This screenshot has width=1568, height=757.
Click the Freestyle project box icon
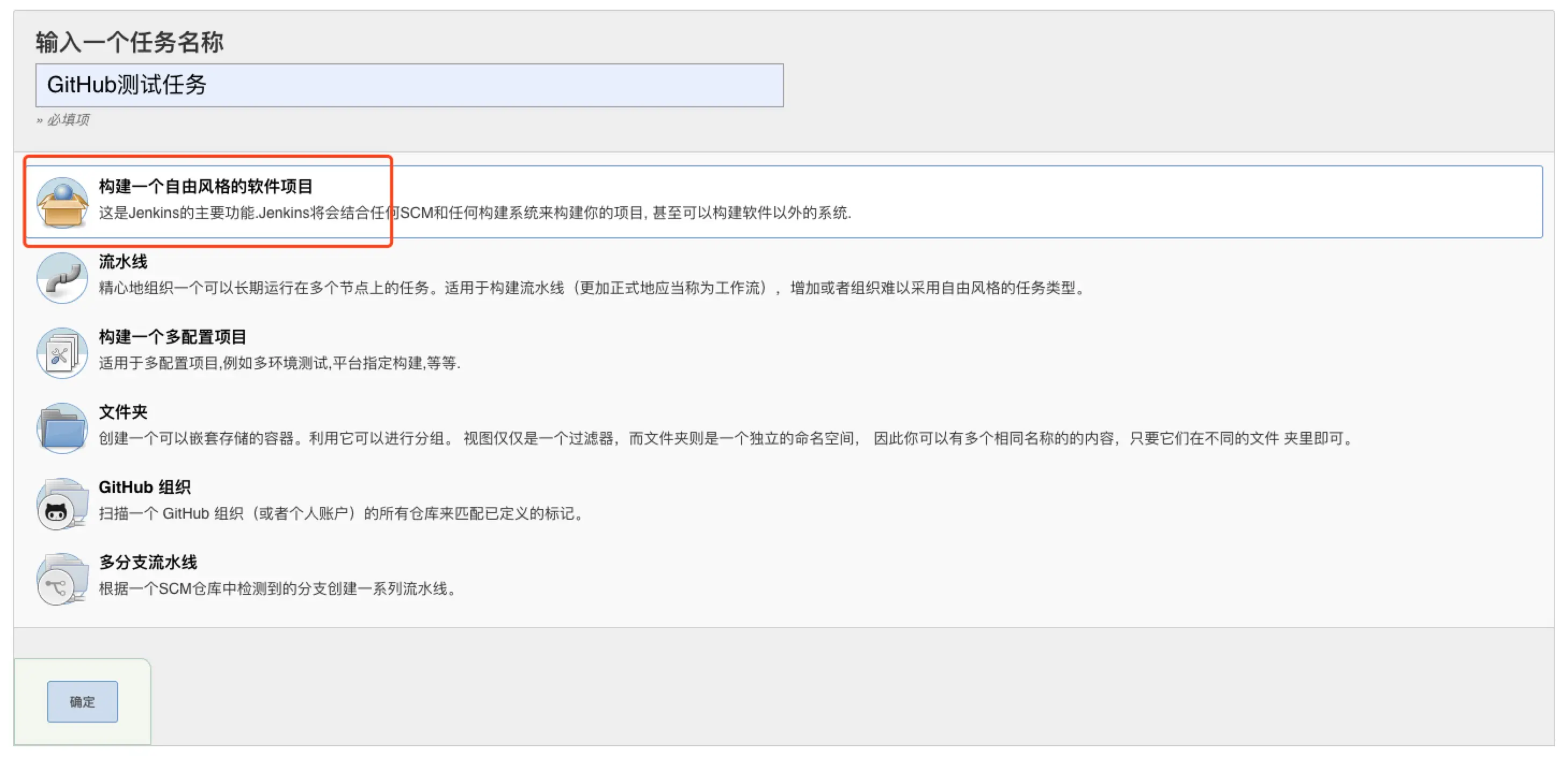[x=61, y=203]
